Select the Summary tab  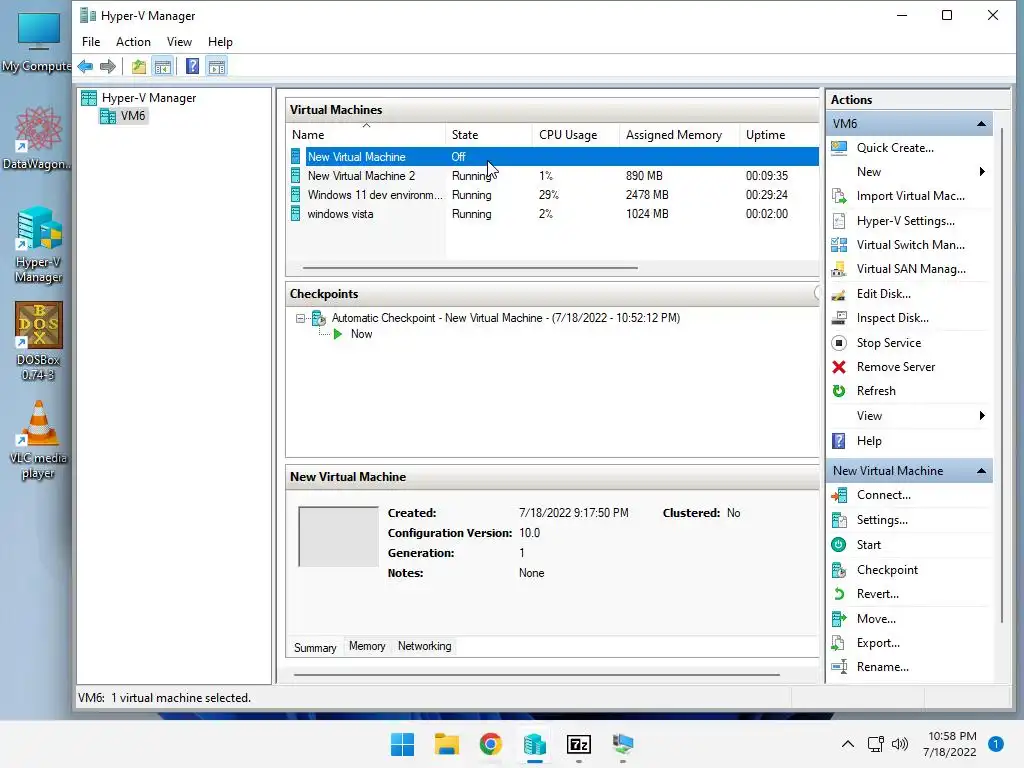[x=315, y=647]
